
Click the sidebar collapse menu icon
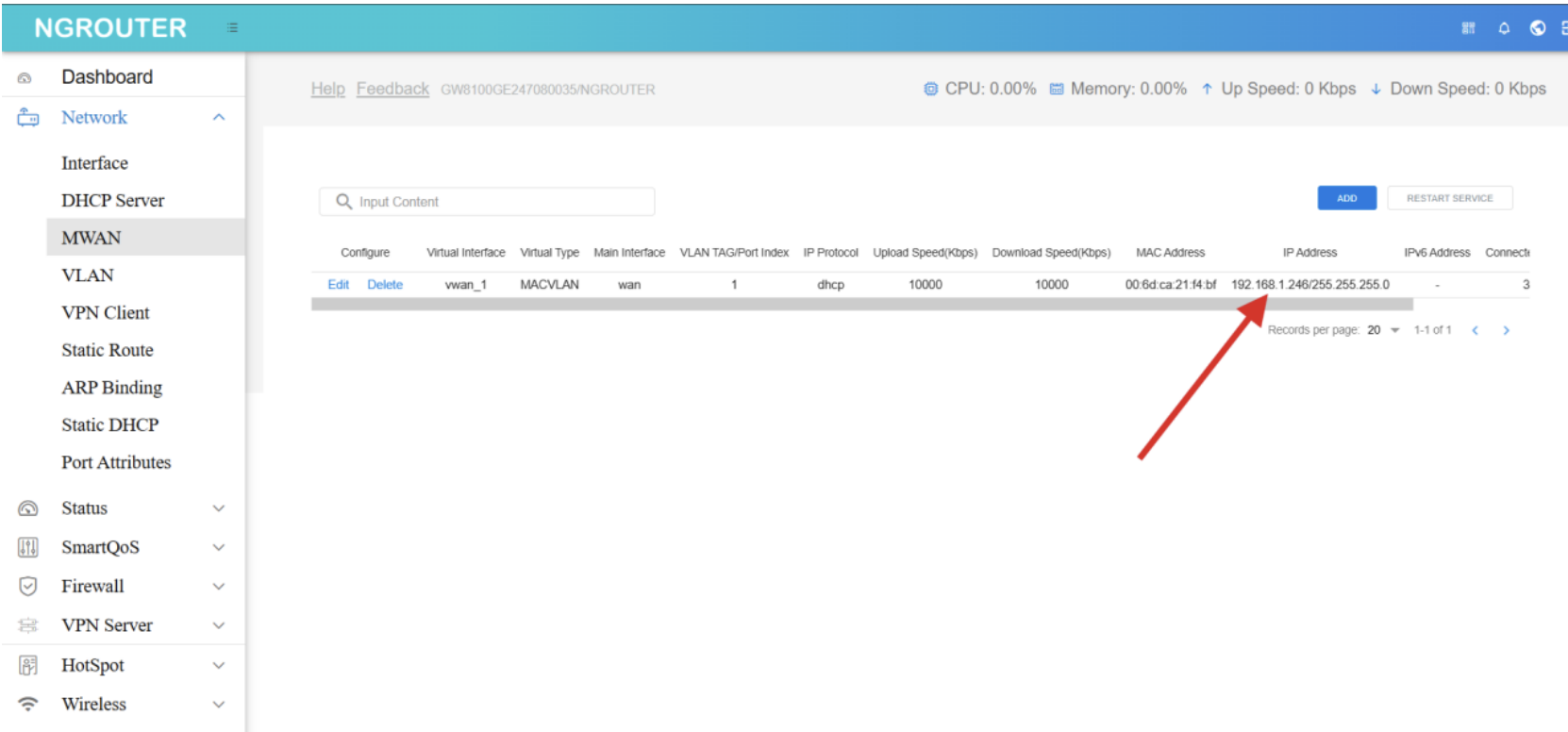click(232, 28)
